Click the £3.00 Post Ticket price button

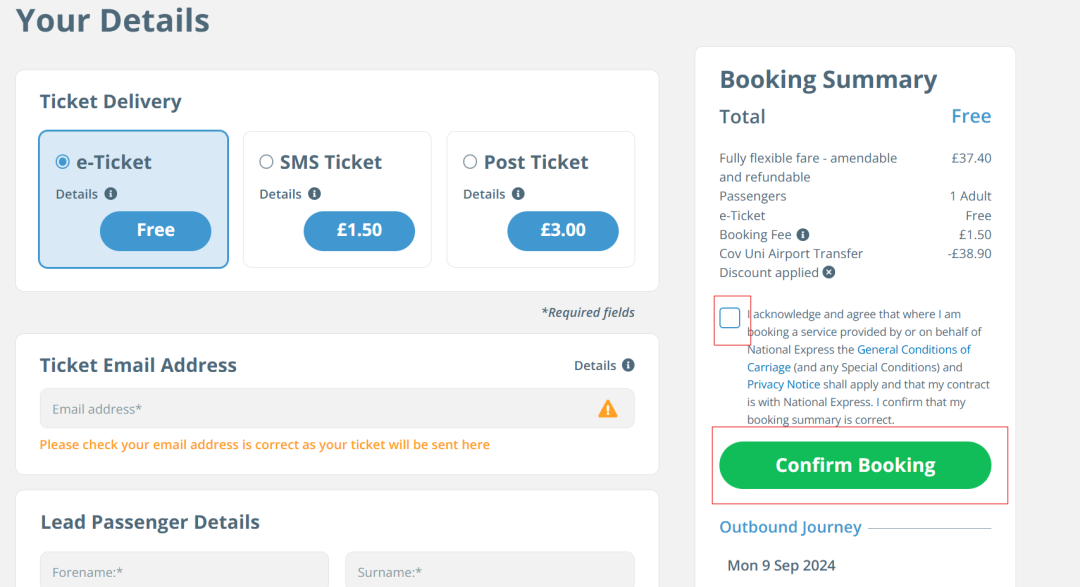(563, 231)
